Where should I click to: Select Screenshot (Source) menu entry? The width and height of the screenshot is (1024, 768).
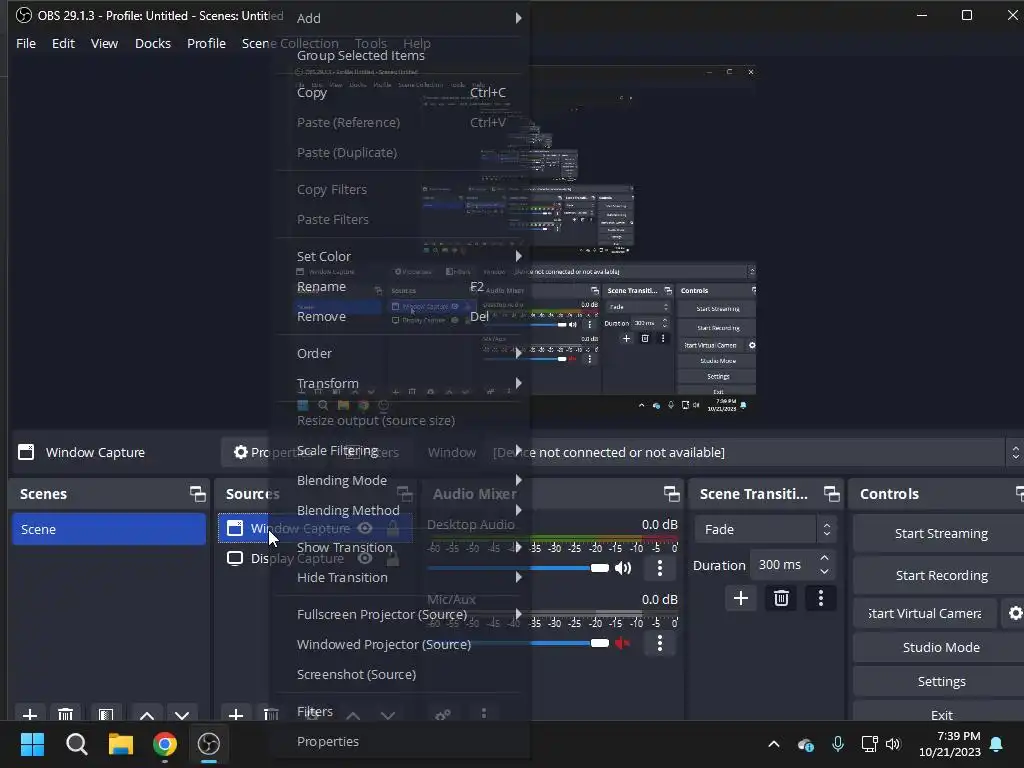[400, 674]
